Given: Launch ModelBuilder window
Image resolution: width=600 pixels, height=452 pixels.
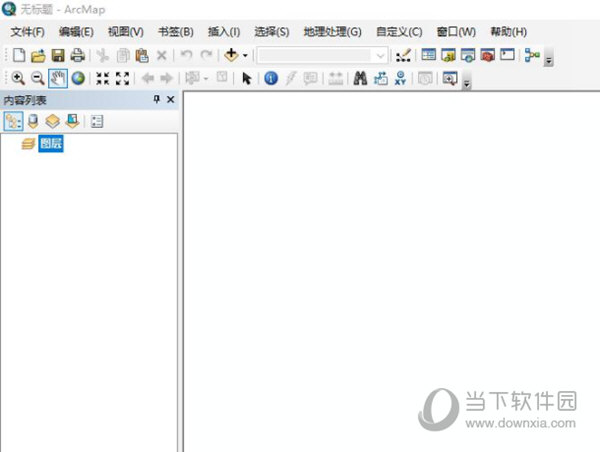Looking at the screenshot, I should point(532,55).
